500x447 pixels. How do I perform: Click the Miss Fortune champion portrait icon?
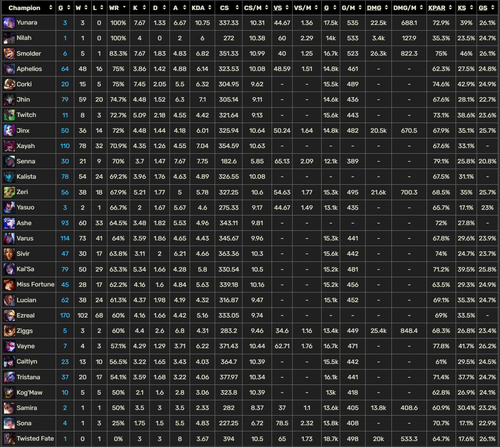(9, 285)
